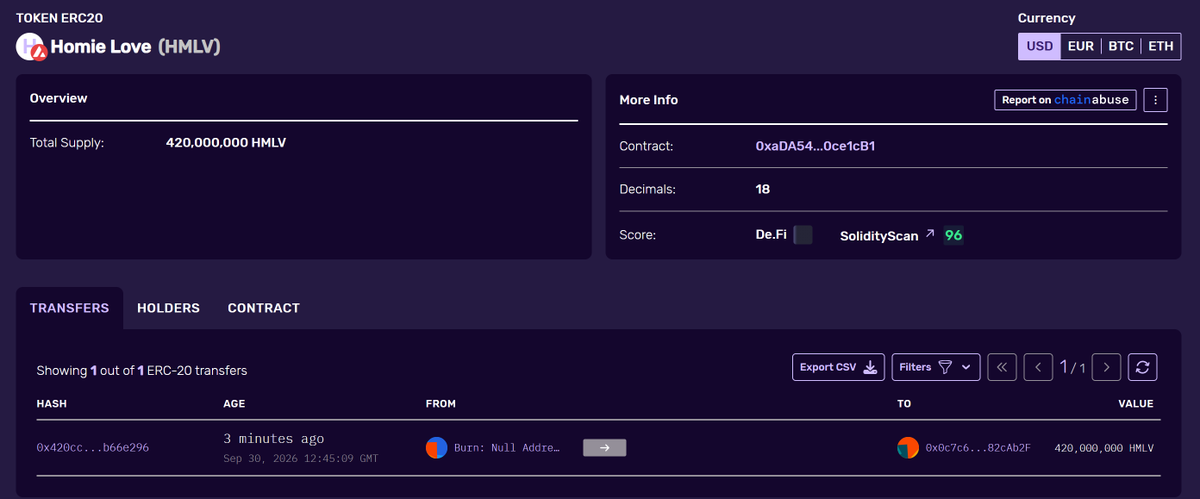Select USD currency
This screenshot has height=499, width=1200.
pos(1039,46)
